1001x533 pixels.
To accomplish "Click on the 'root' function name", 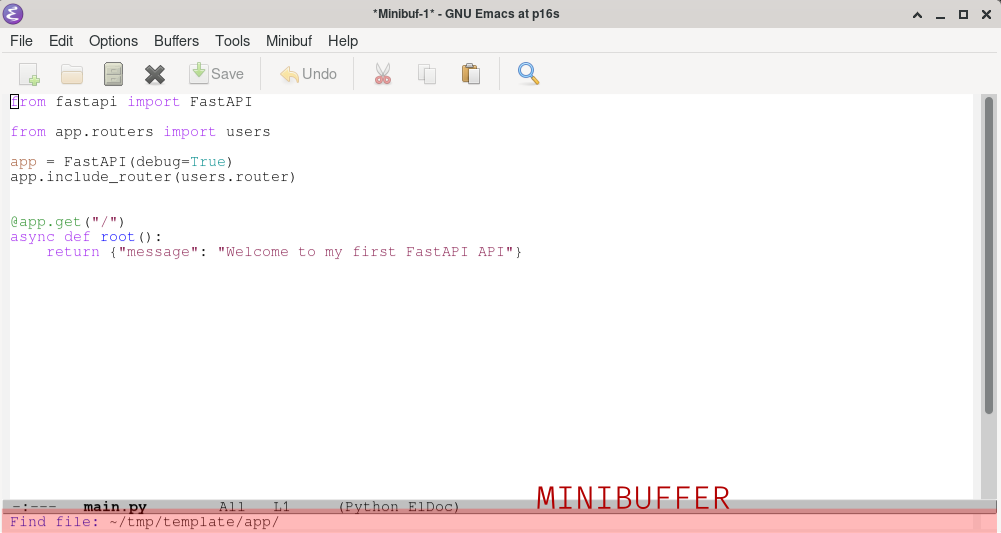I will (x=117, y=237).
